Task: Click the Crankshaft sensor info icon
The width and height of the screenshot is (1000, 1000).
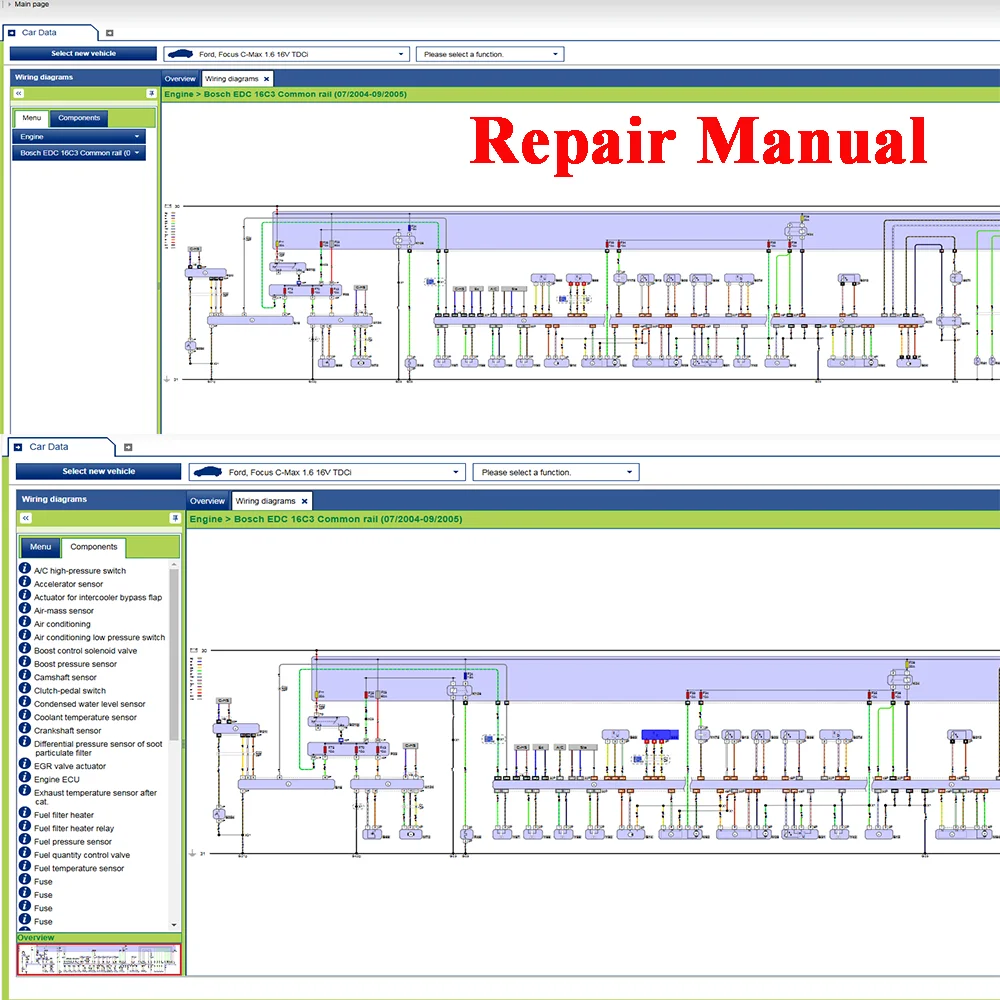Action: tap(25, 730)
